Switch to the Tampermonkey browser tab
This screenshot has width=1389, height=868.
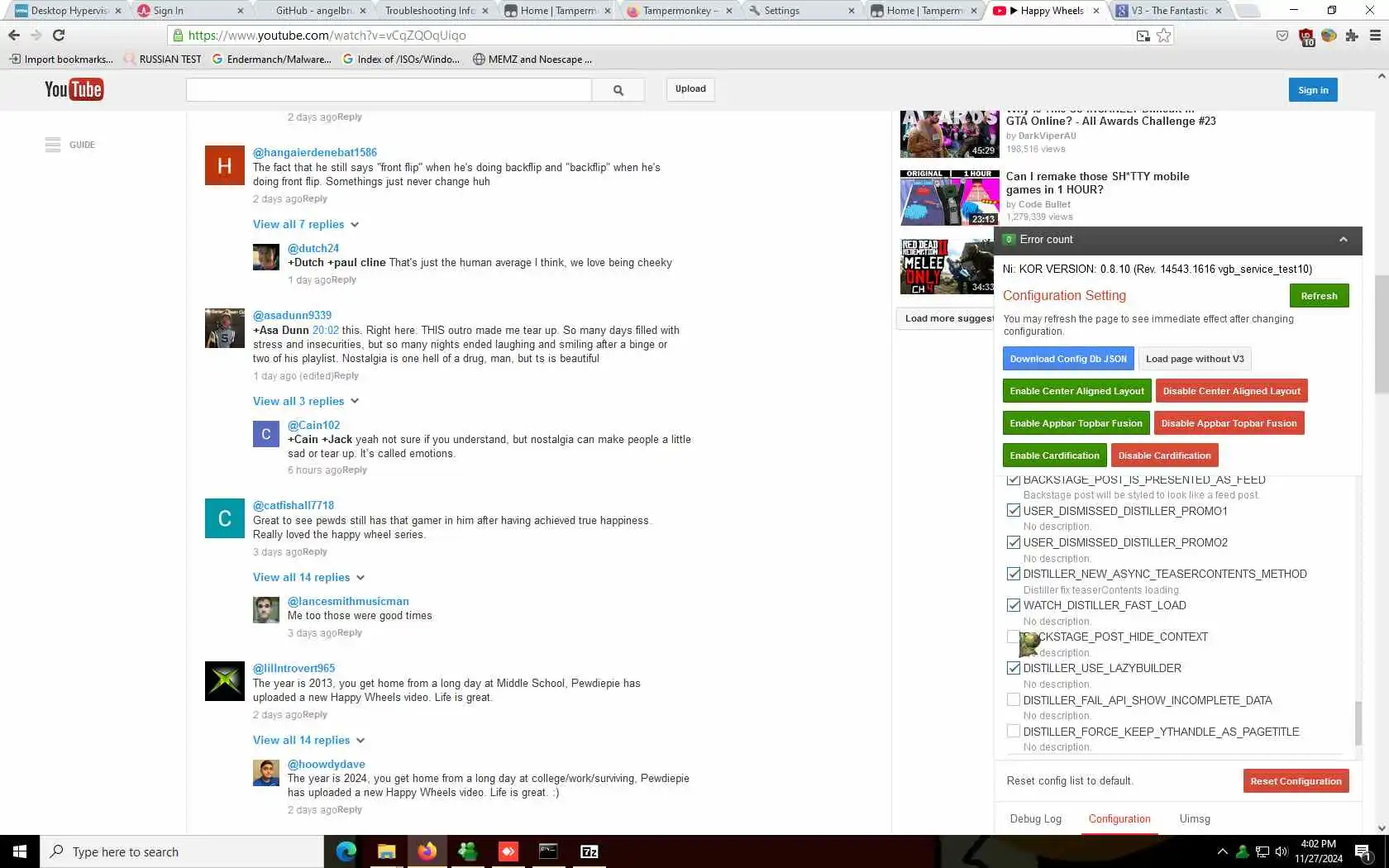pyautogui.click(x=678, y=11)
